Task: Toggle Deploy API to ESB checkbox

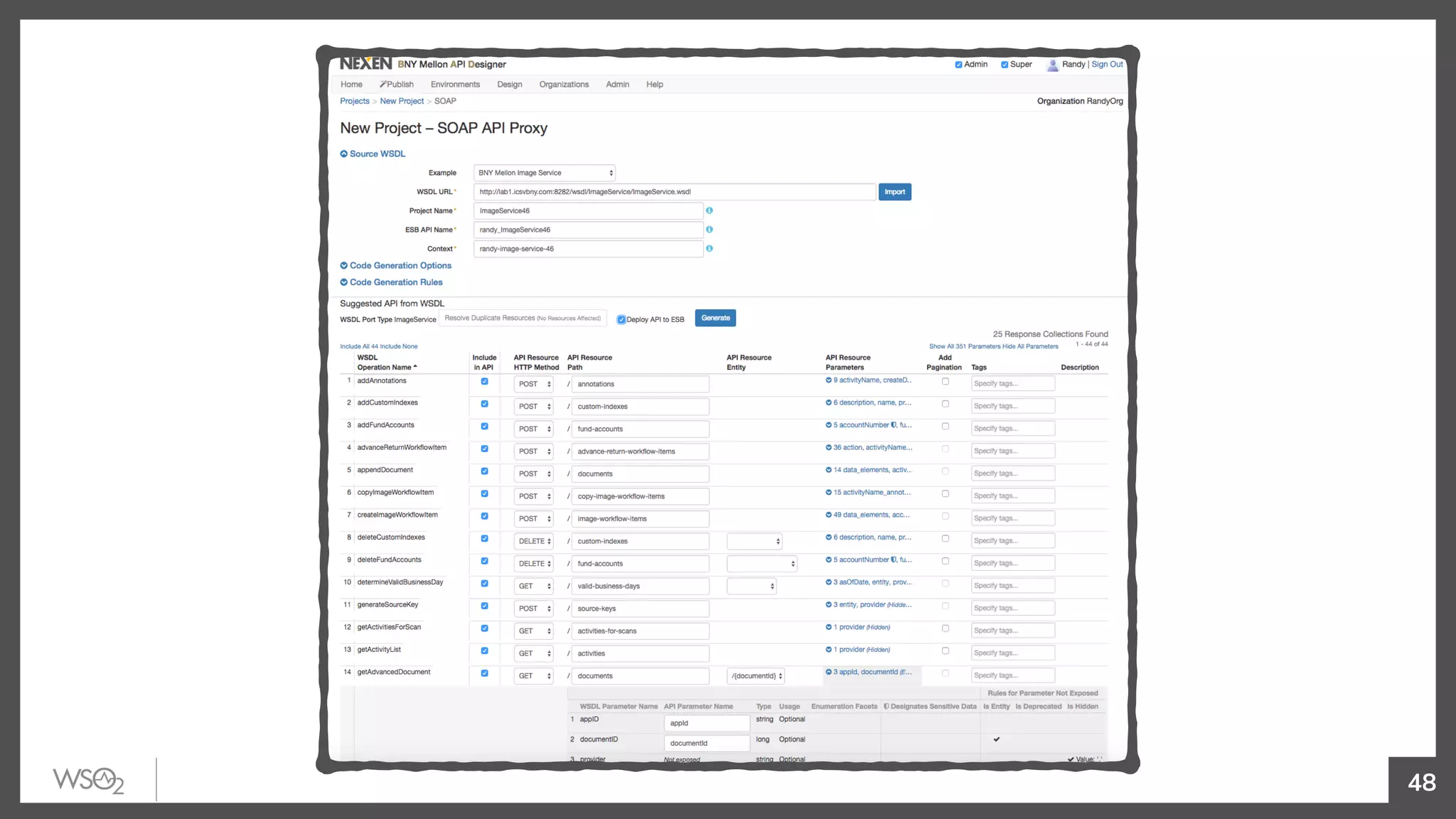Action: point(621,319)
